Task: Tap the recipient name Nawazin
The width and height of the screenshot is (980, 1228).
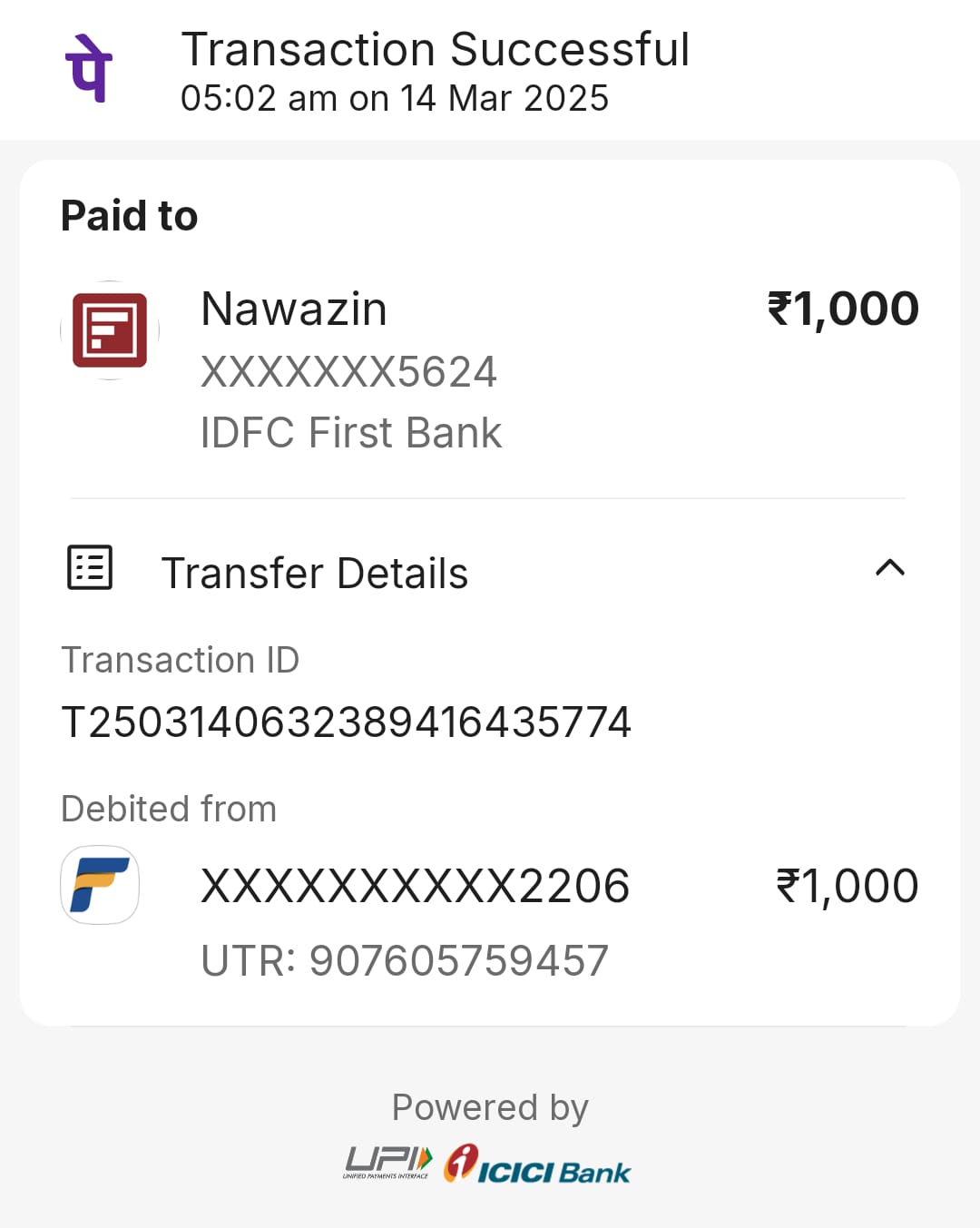Action: pyautogui.click(x=294, y=309)
